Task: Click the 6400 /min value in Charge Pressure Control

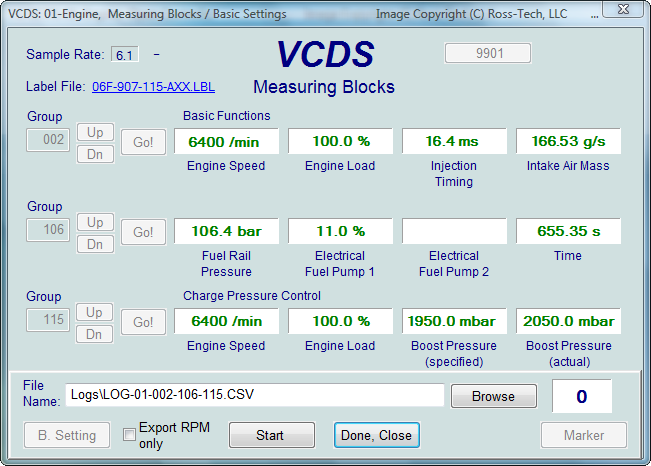Action: tap(226, 321)
